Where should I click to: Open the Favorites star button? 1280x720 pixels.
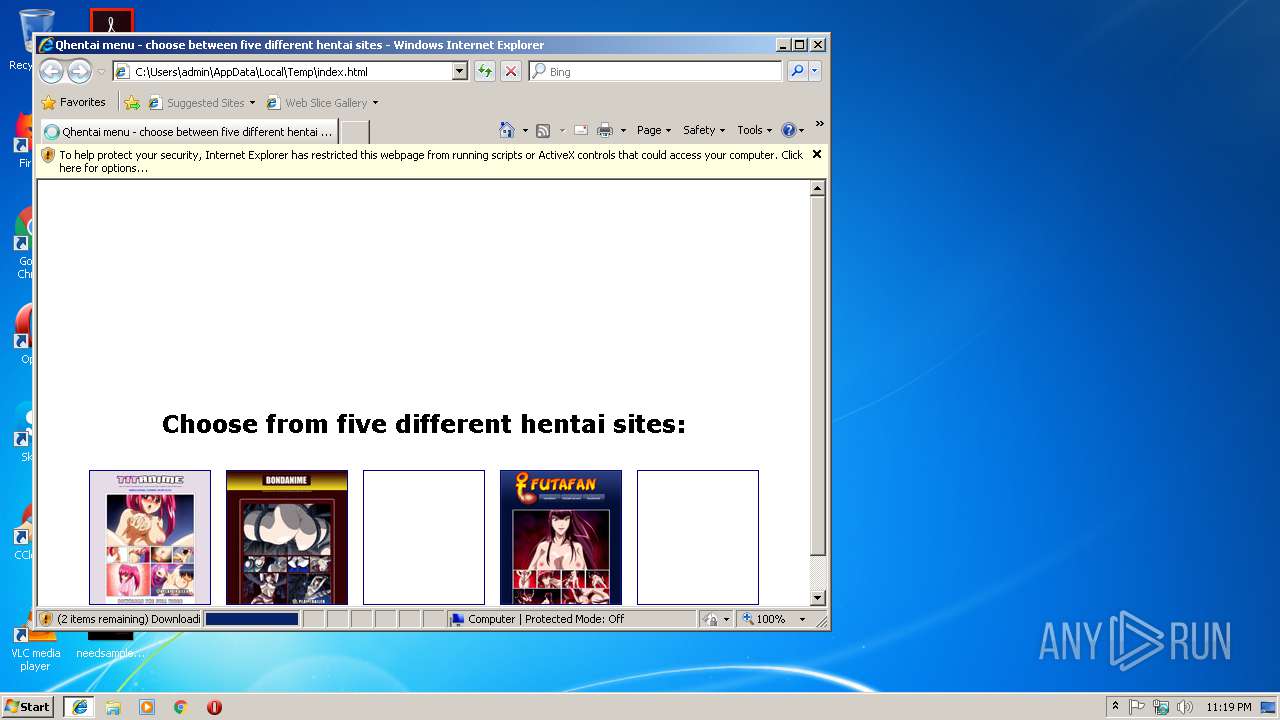coord(74,102)
